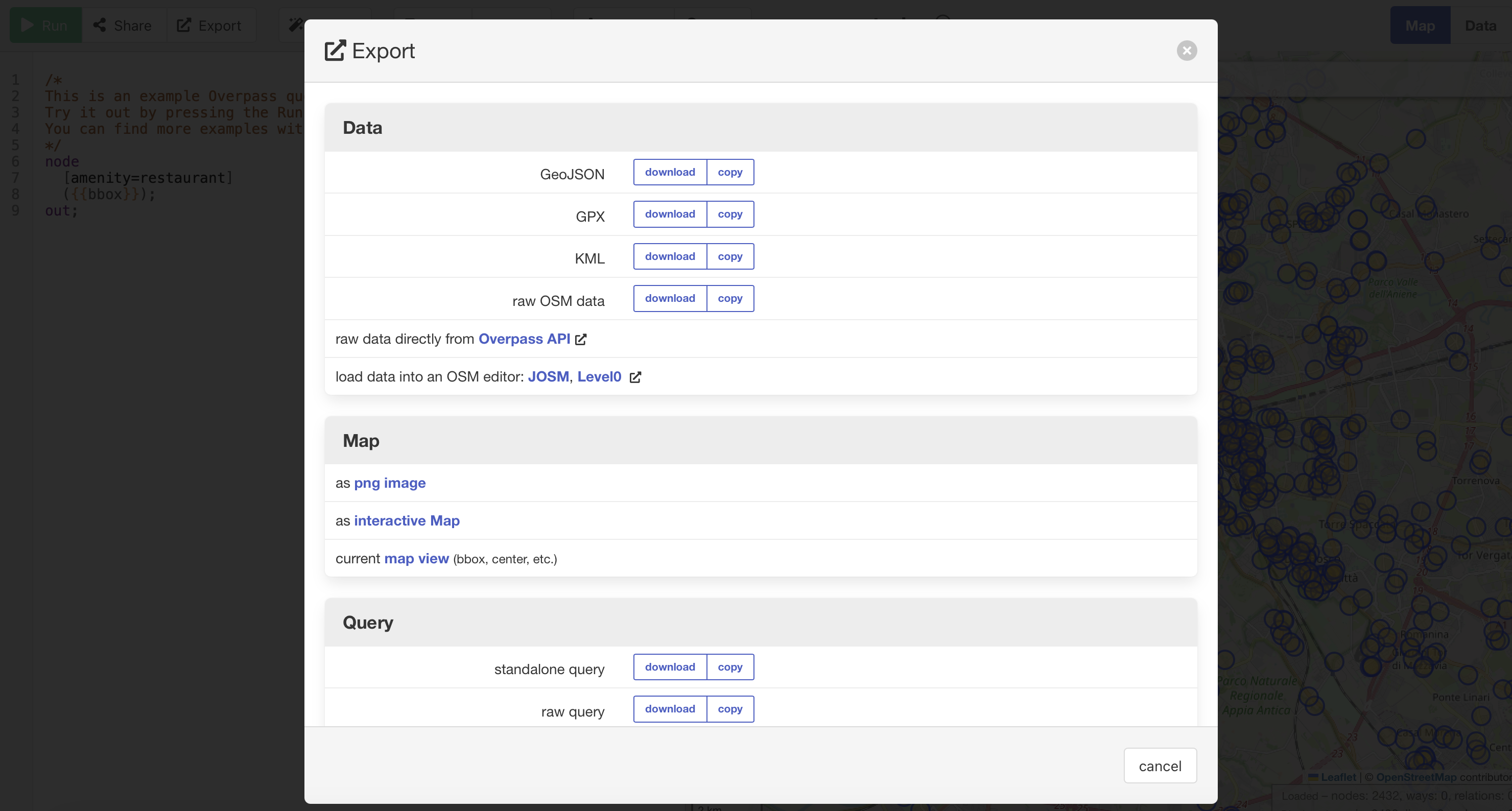Export map as png image
The image size is (1512, 811).
point(390,483)
